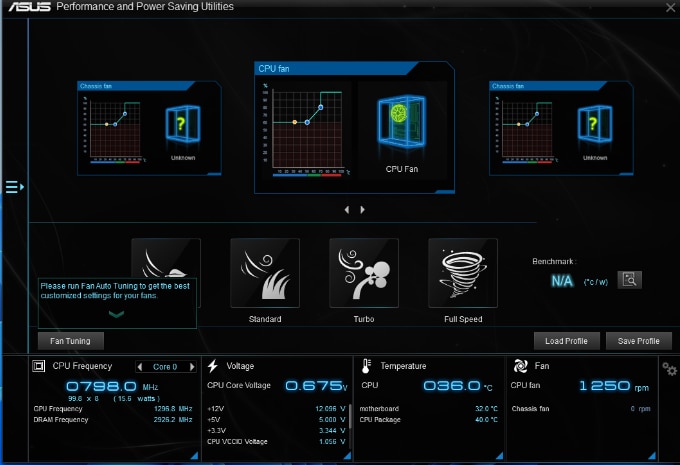Click the Voltage lightning bolt icon
Image resolution: width=680 pixels, height=465 pixels.
pos(212,366)
